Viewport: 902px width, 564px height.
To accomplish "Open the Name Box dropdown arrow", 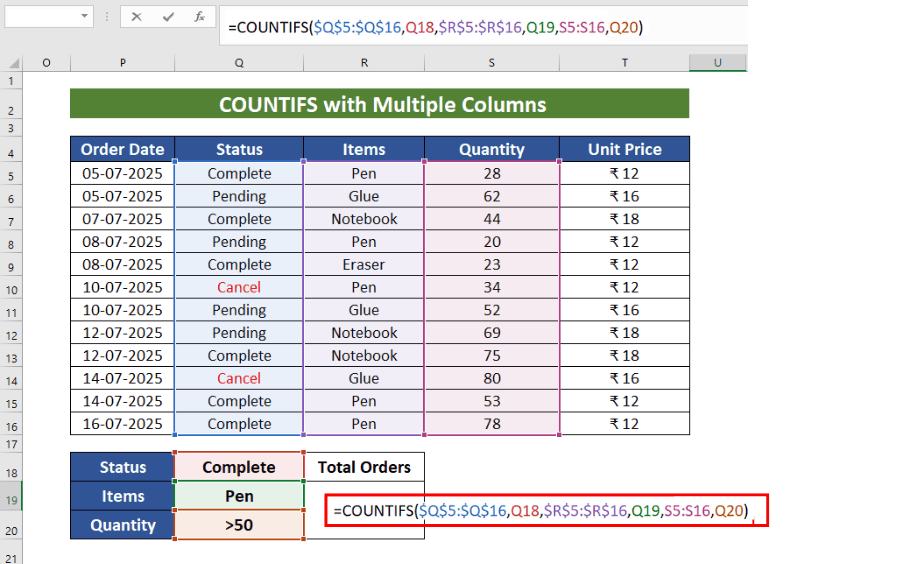I will pyautogui.click(x=84, y=16).
